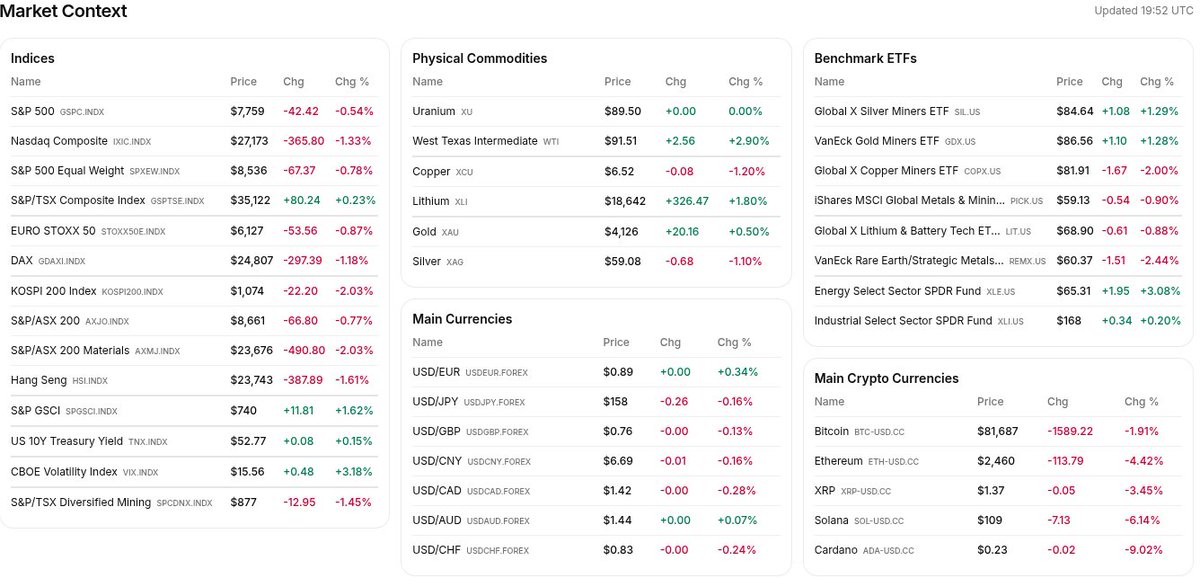Click the Benchmark ETFs panel heading

[x=866, y=58]
